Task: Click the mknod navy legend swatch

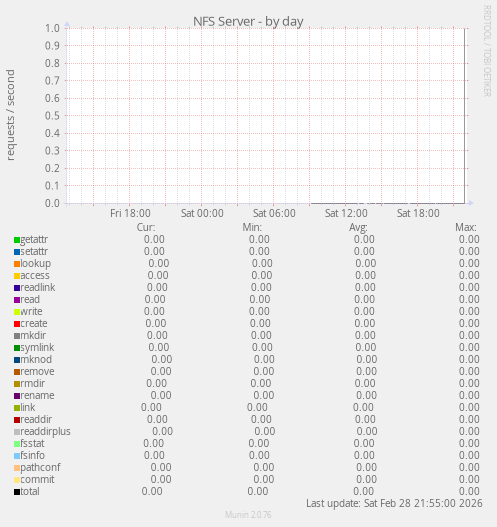Action: (17, 360)
